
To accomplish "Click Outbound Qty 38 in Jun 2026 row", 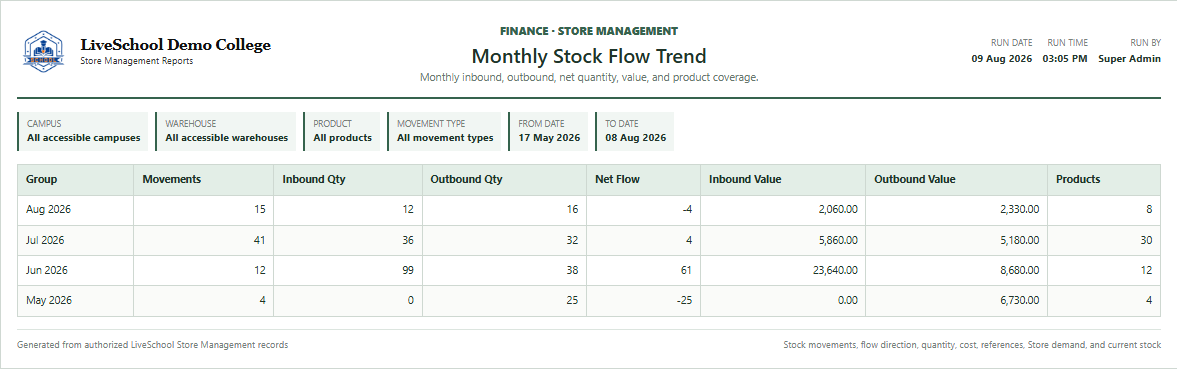I will [504, 271].
